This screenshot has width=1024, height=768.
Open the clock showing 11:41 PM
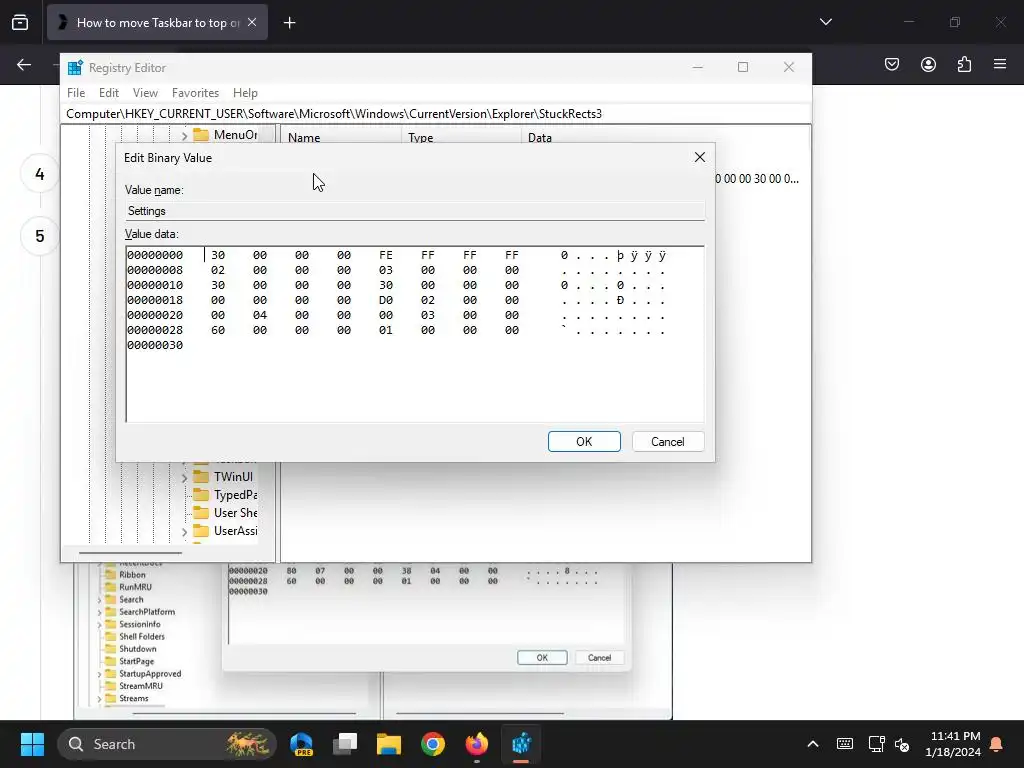point(953,744)
